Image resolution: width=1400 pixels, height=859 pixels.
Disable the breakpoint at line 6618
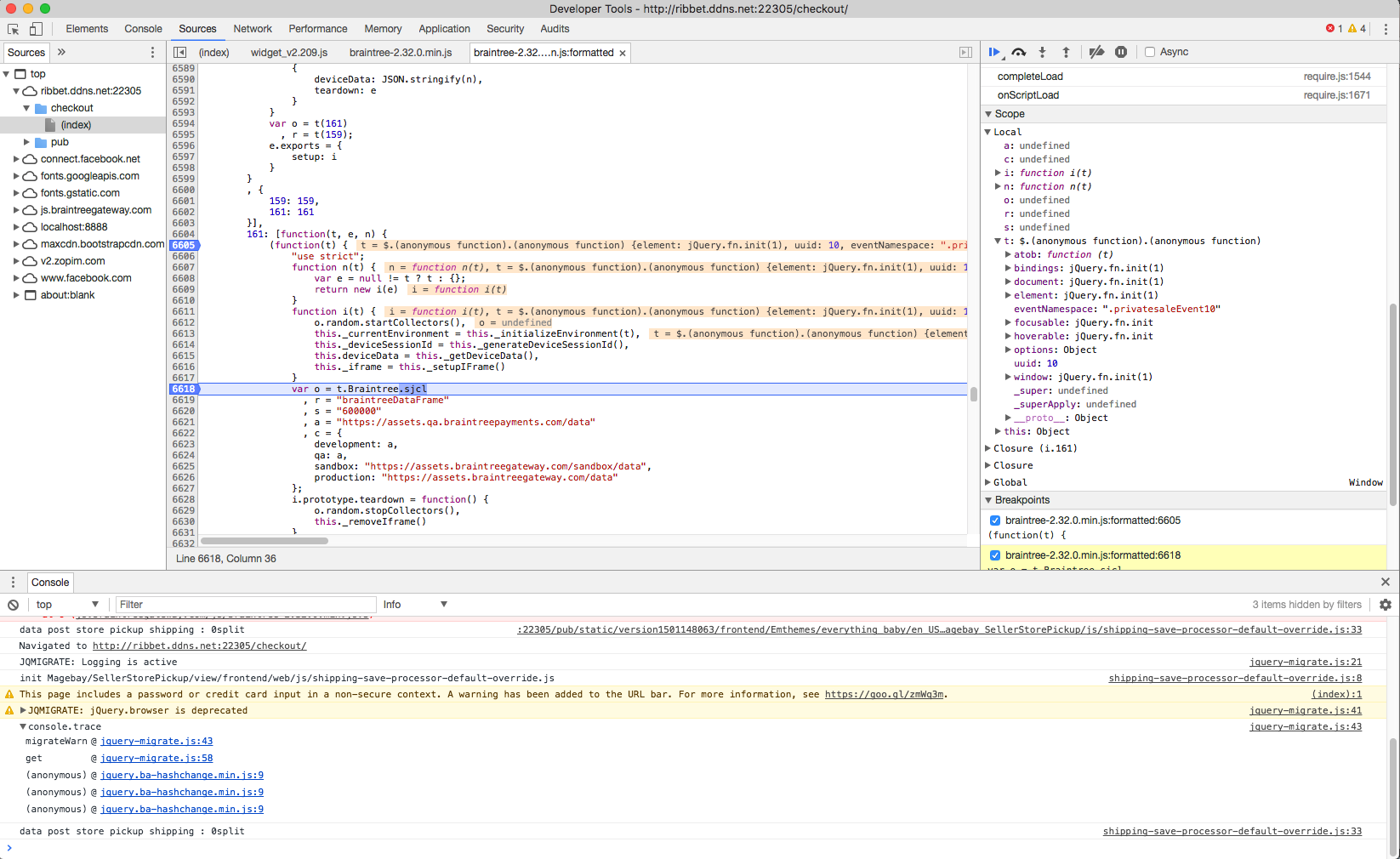(x=995, y=555)
